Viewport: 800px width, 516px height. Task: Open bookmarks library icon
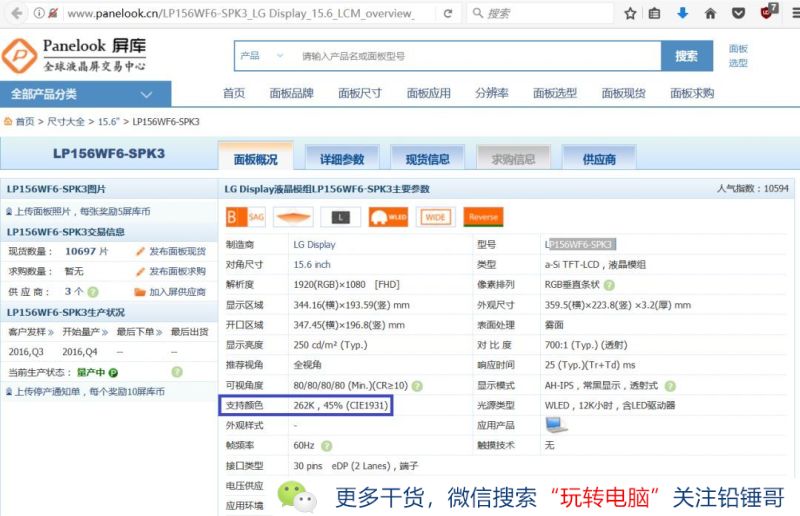(654, 13)
